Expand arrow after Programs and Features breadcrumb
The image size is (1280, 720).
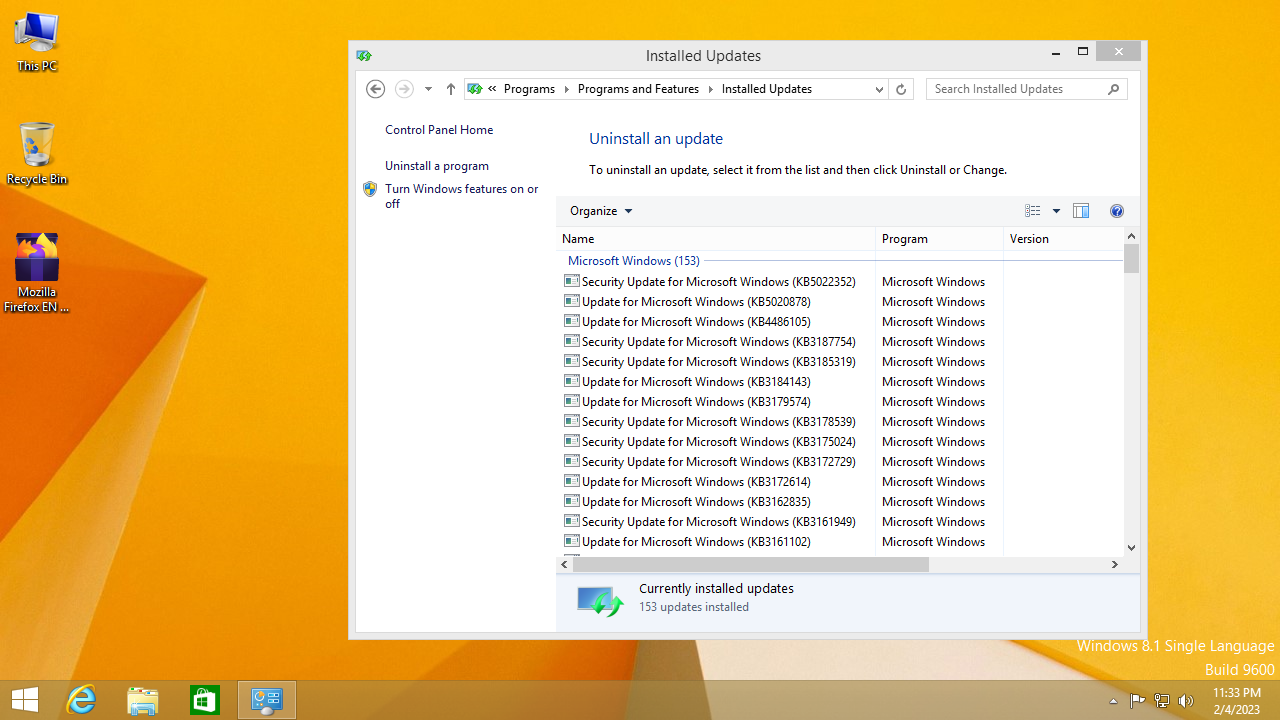click(710, 89)
